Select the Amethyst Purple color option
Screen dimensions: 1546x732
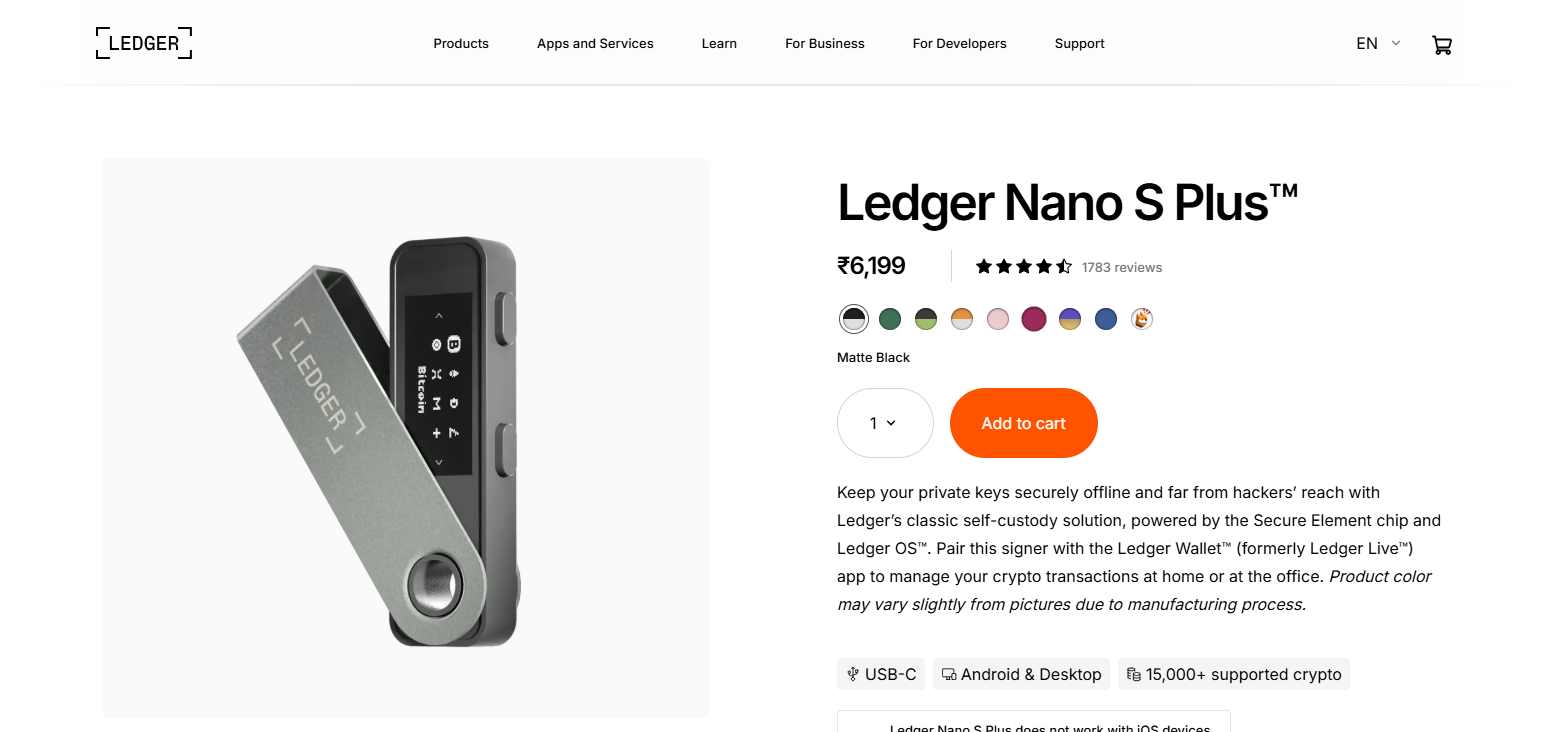pyautogui.click(x=1069, y=318)
